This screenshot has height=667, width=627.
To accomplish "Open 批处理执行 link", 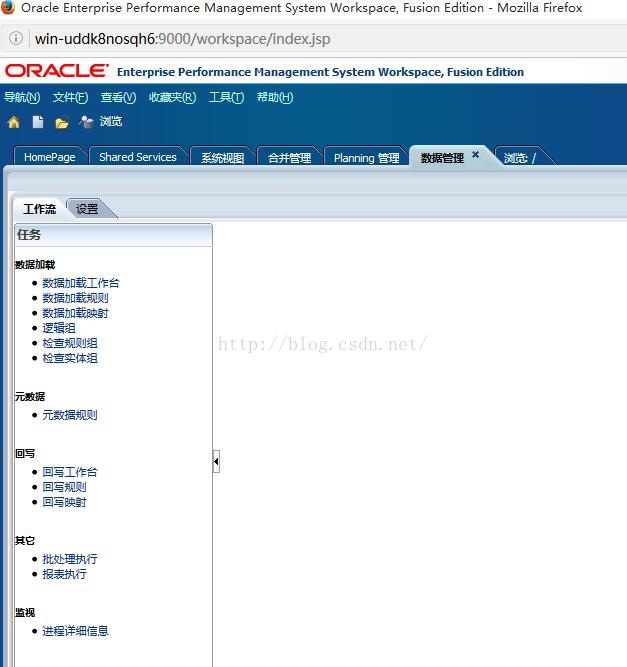I will (70, 559).
